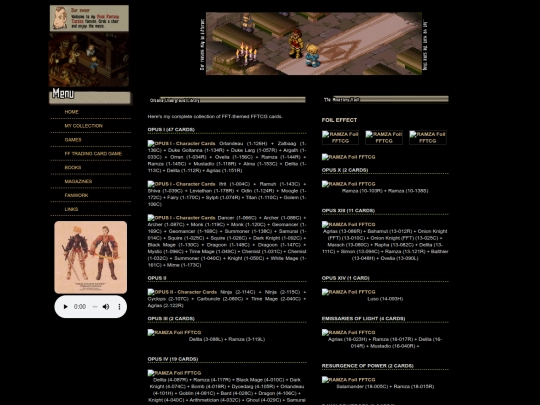Viewport: 540px width, 405px height.
Task: Click the Menu header graphic
Action: 90,95
